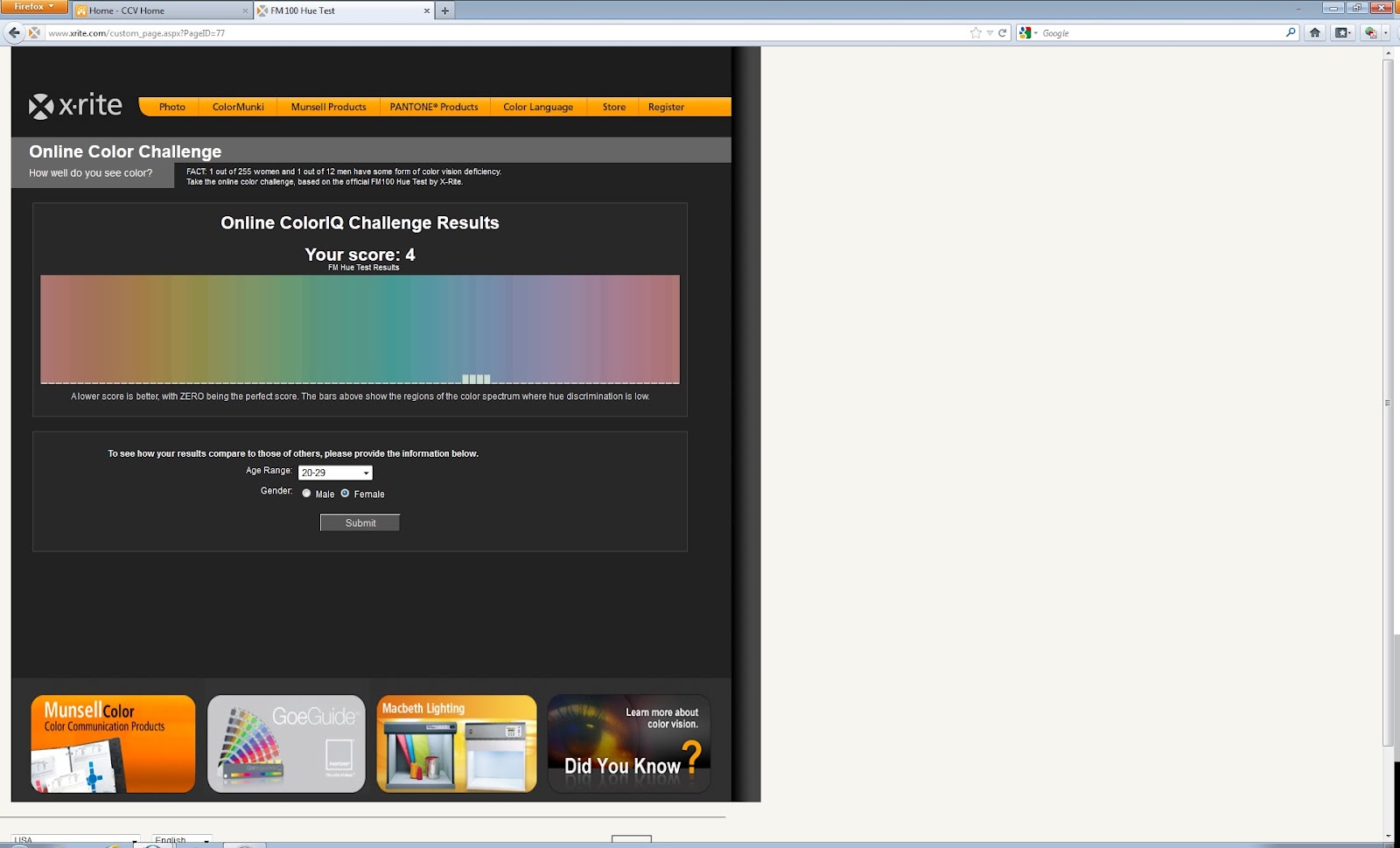Click the hue test spectrum result bar
This screenshot has height=848, width=1400.
click(x=360, y=328)
